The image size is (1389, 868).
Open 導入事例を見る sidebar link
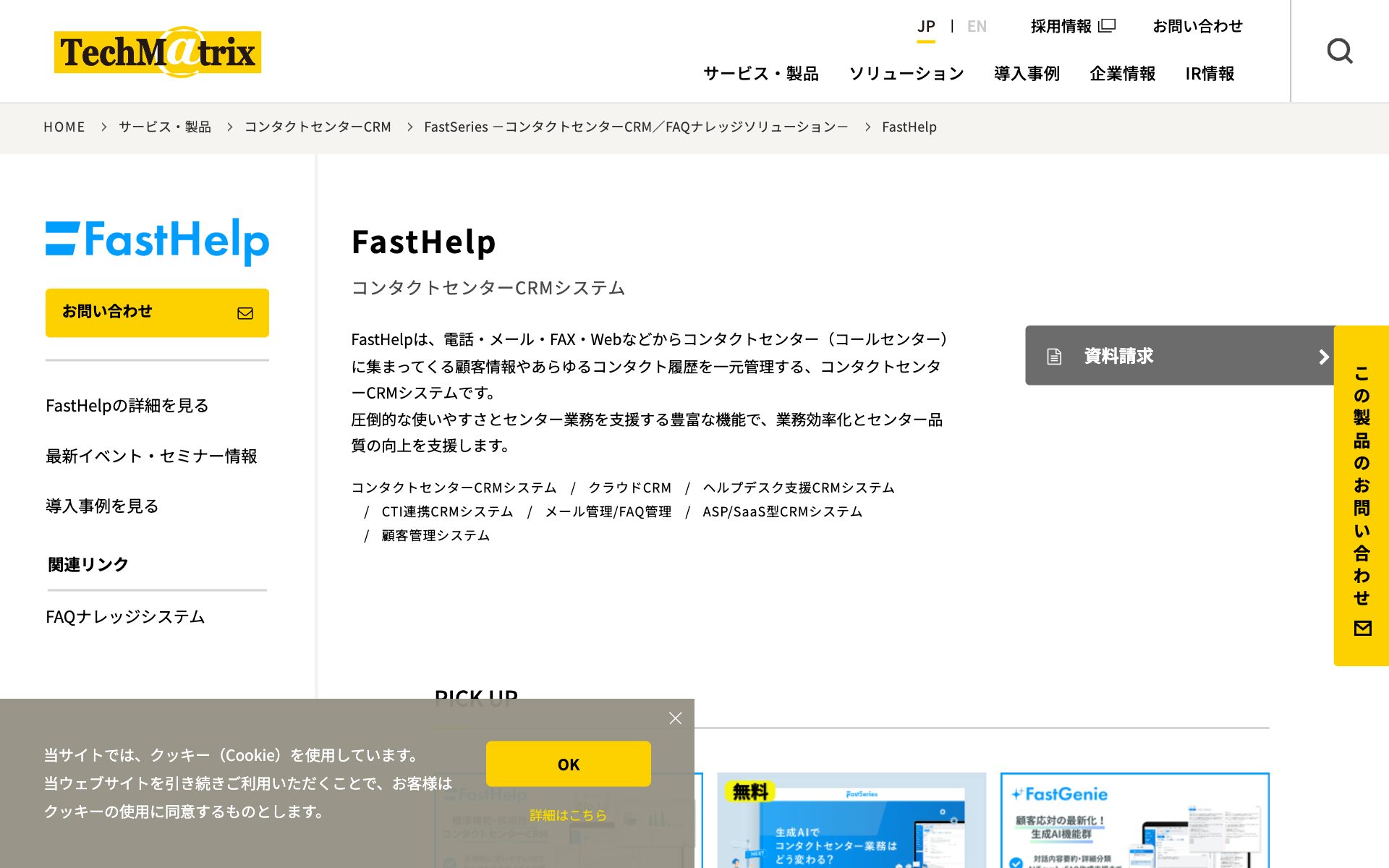click(102, 506)
